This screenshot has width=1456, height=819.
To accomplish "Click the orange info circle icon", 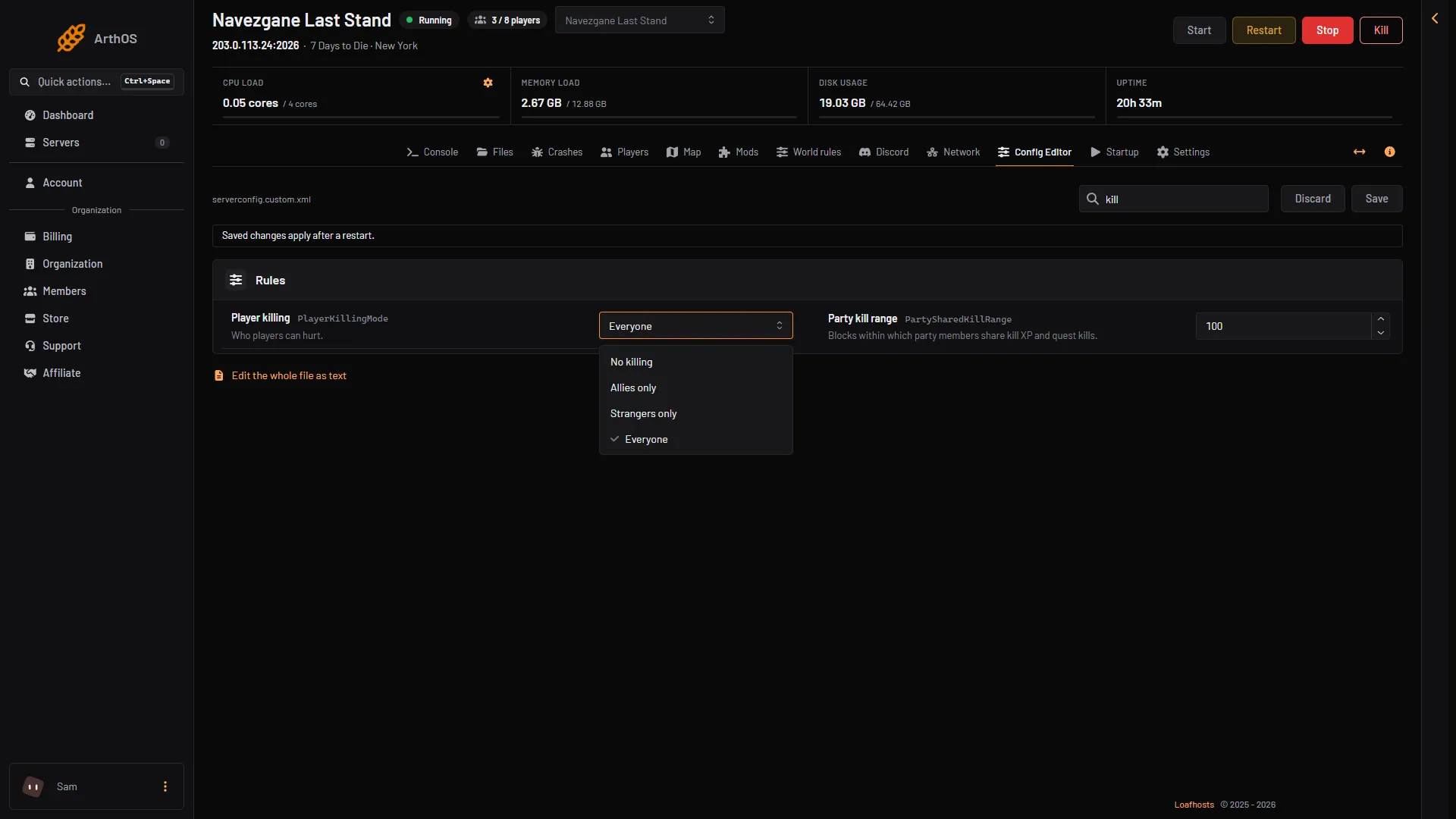I will [x=1389, y=152].
